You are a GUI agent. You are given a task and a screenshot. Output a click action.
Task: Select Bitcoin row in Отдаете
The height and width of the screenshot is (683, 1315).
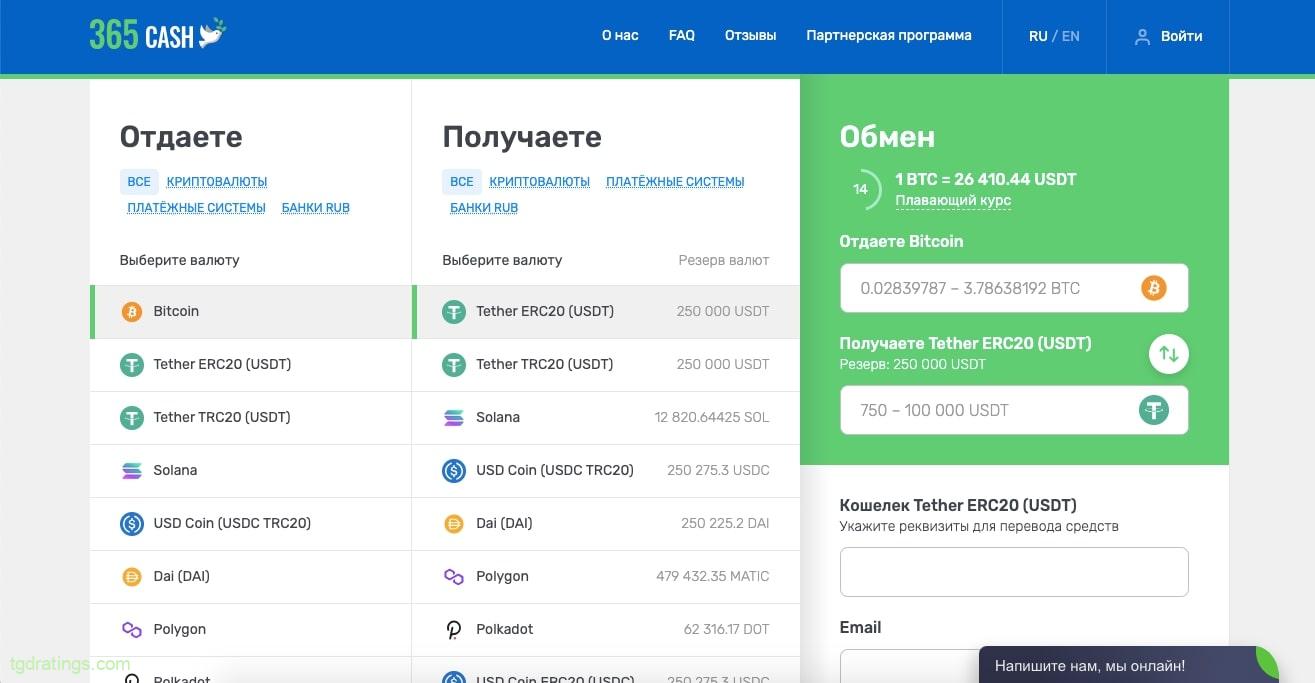pos(250,312)
